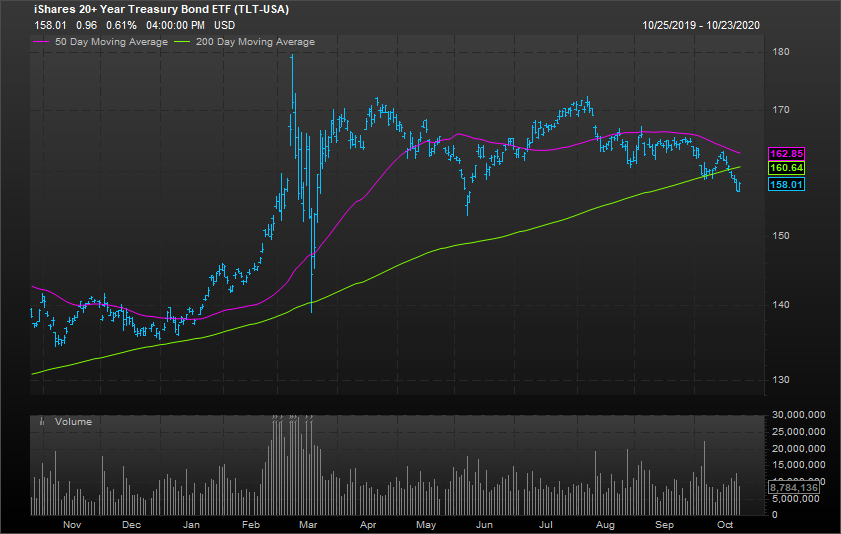Image resolution: width=841 pixels, height=534 pixels.
Task: Click the 200 Day Moving Average legend label
Action: tap(255, 42)
